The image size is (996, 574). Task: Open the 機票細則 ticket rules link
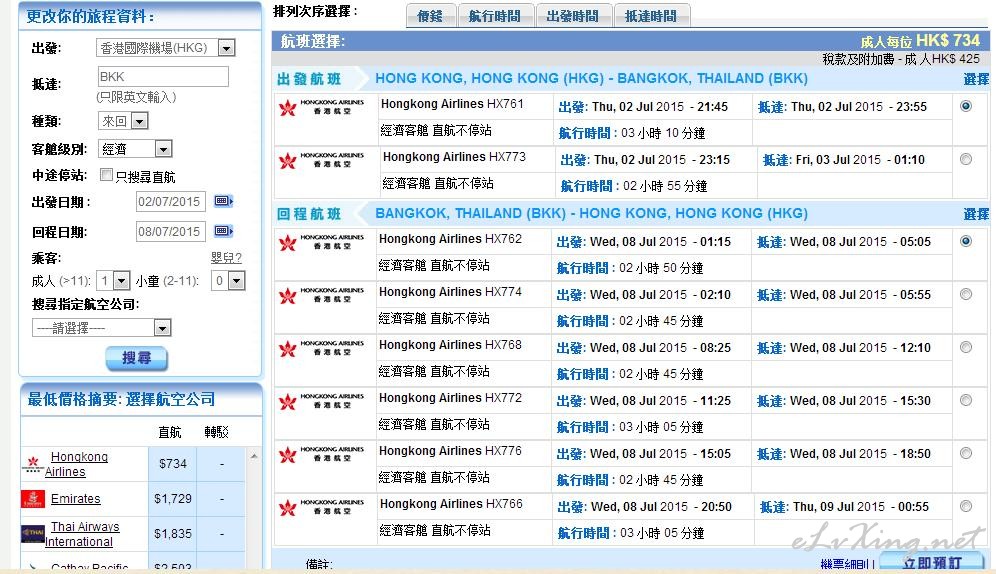pyautogui.click(x=844, y=564)
